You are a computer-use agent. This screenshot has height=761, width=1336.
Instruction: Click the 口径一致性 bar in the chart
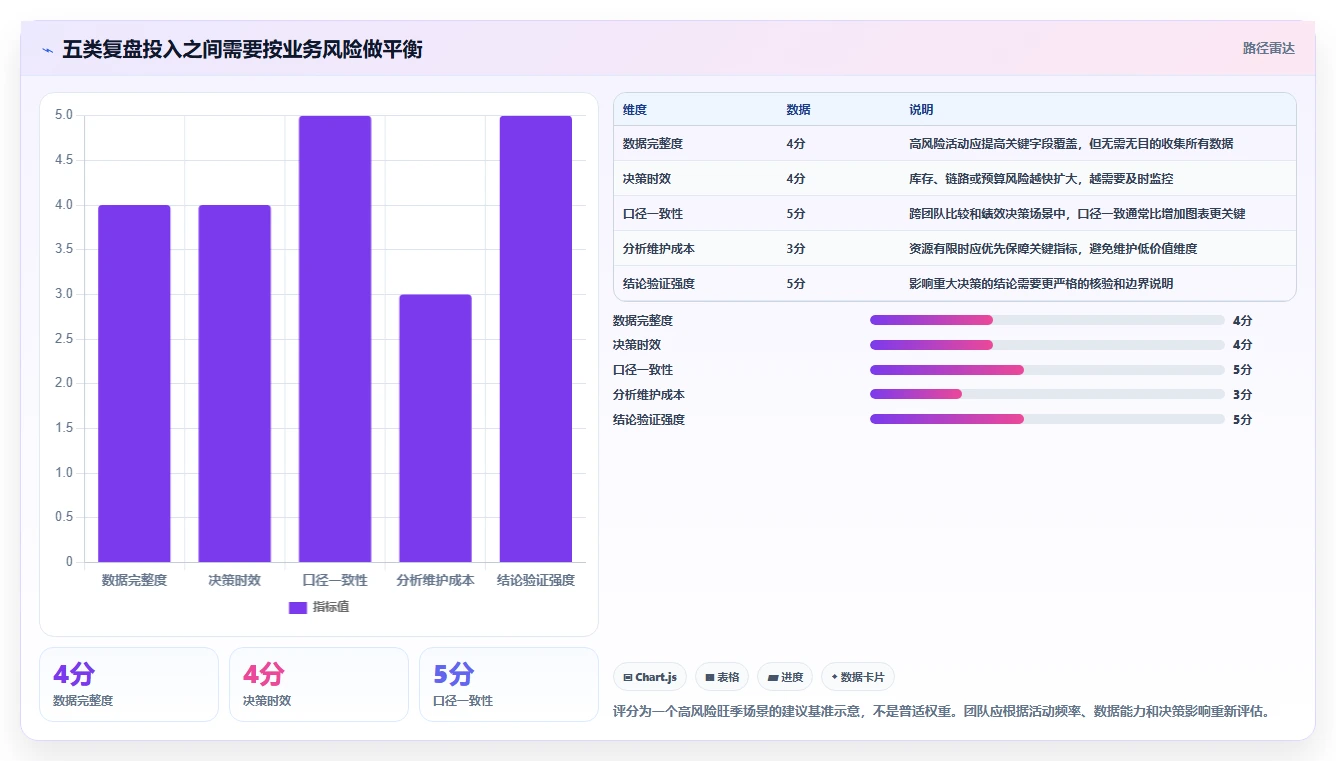335,339
